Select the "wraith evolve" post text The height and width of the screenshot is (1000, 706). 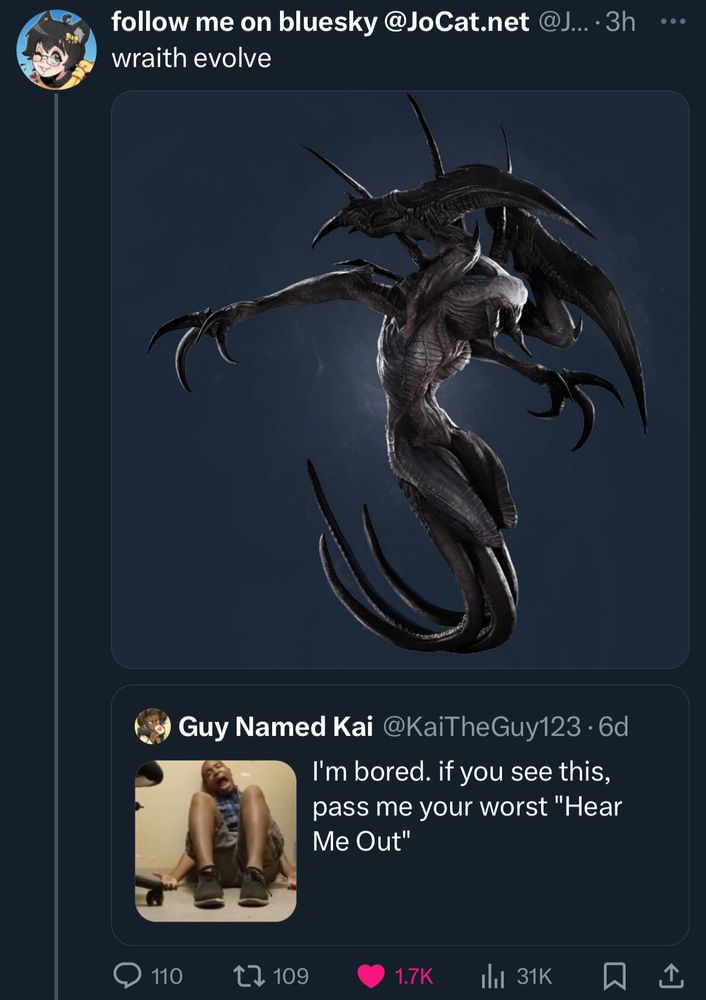[x=191, y=58]
